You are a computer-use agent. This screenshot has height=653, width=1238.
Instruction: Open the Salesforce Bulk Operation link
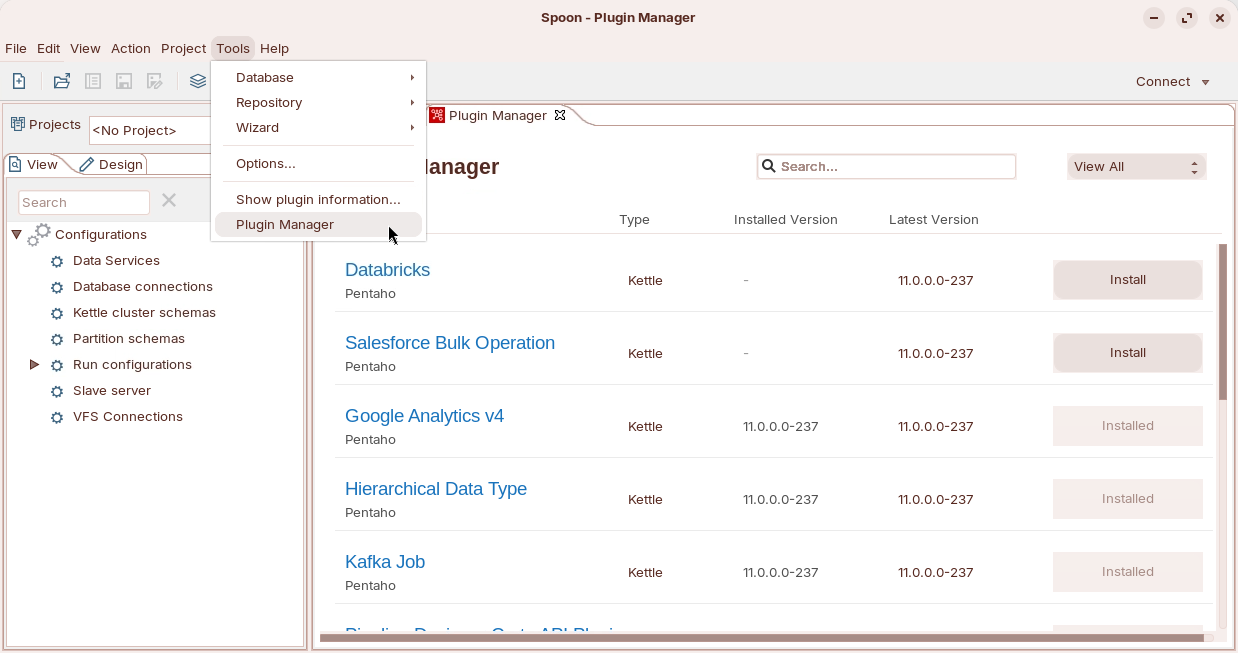point(449,343)
